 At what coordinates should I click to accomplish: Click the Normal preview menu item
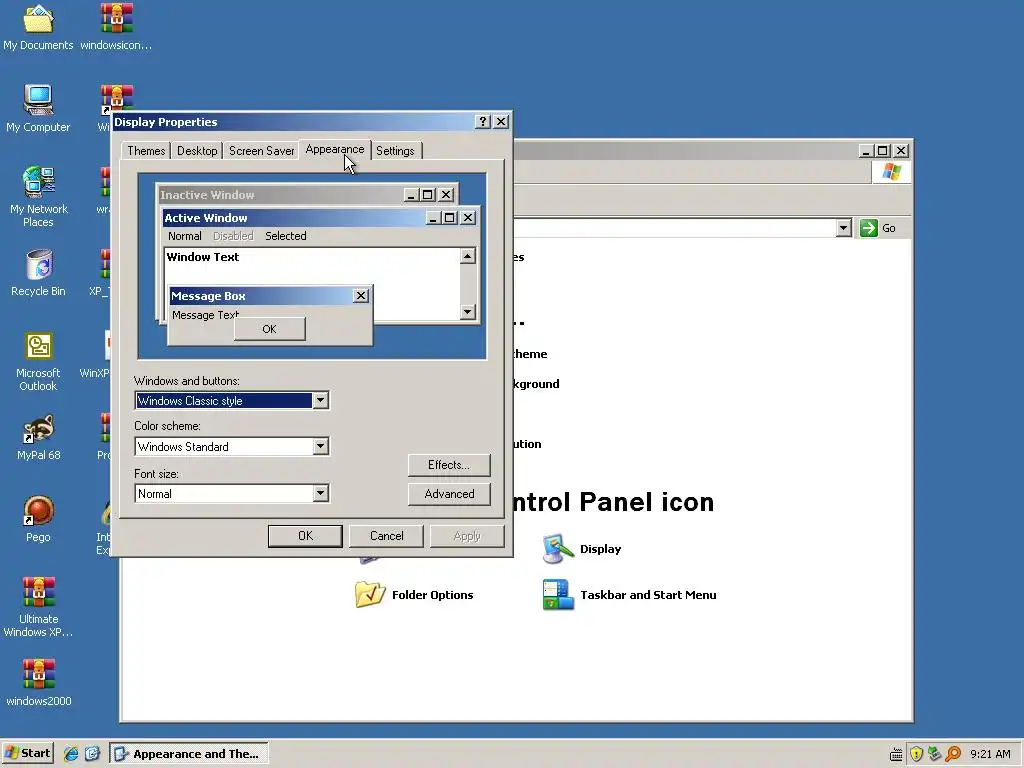point(185,236)
